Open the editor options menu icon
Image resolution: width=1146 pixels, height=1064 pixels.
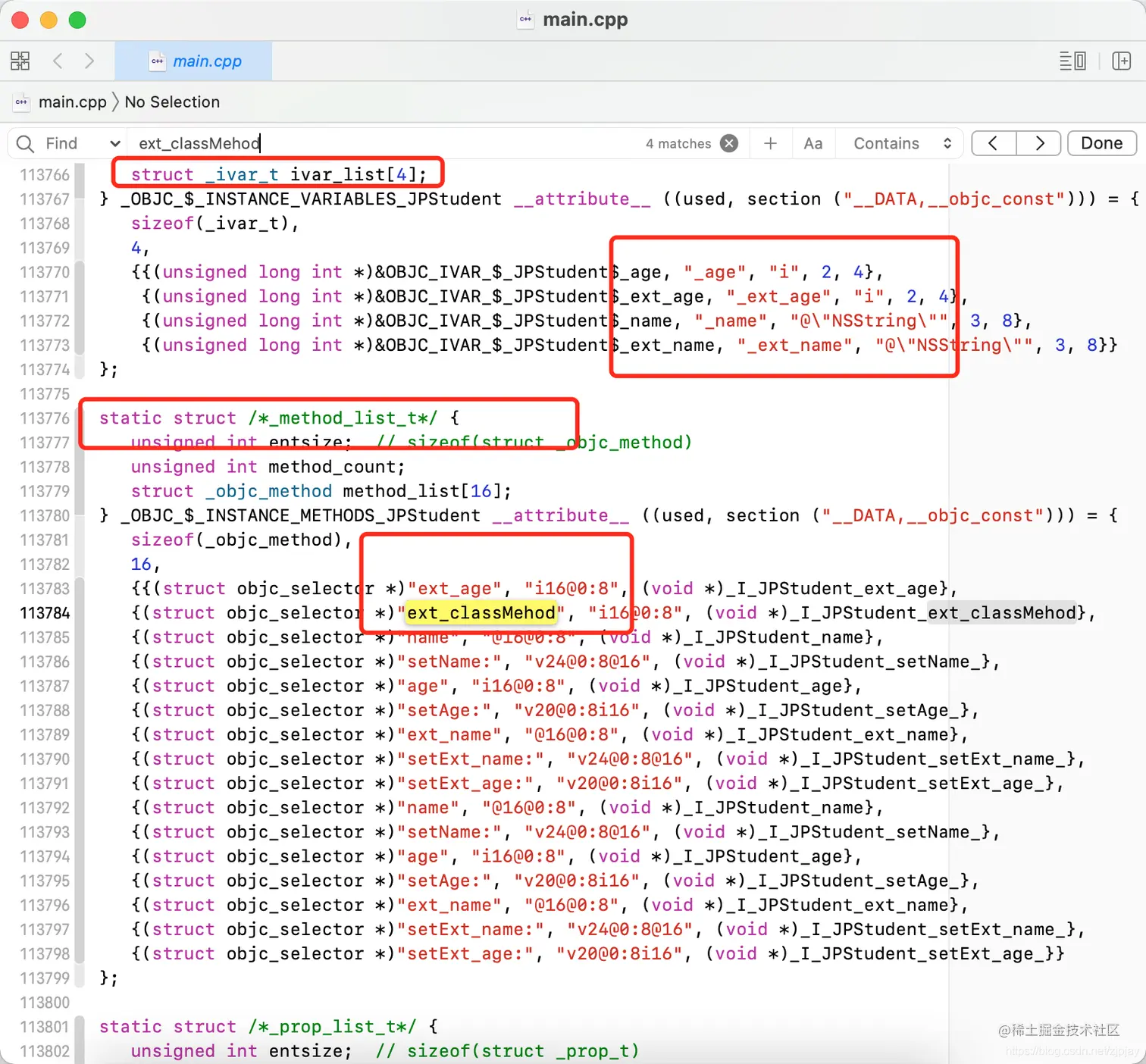coord(1072,61)
